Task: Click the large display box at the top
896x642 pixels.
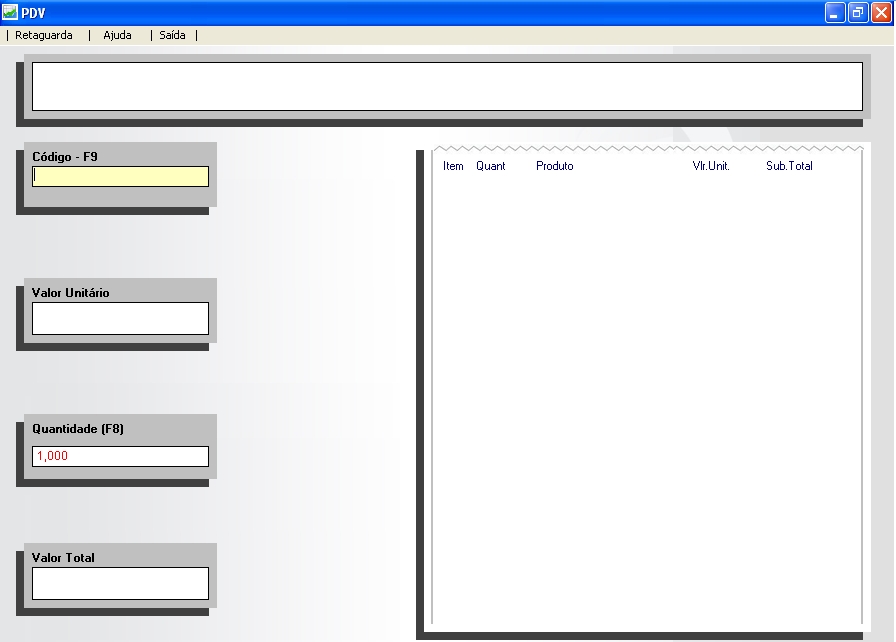Action: click(447, 87)
